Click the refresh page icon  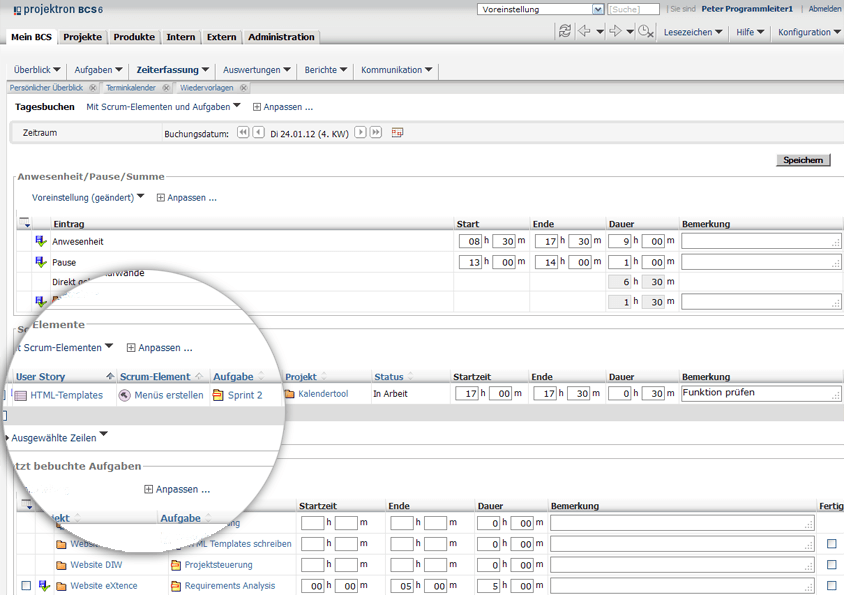coord(565,32)
